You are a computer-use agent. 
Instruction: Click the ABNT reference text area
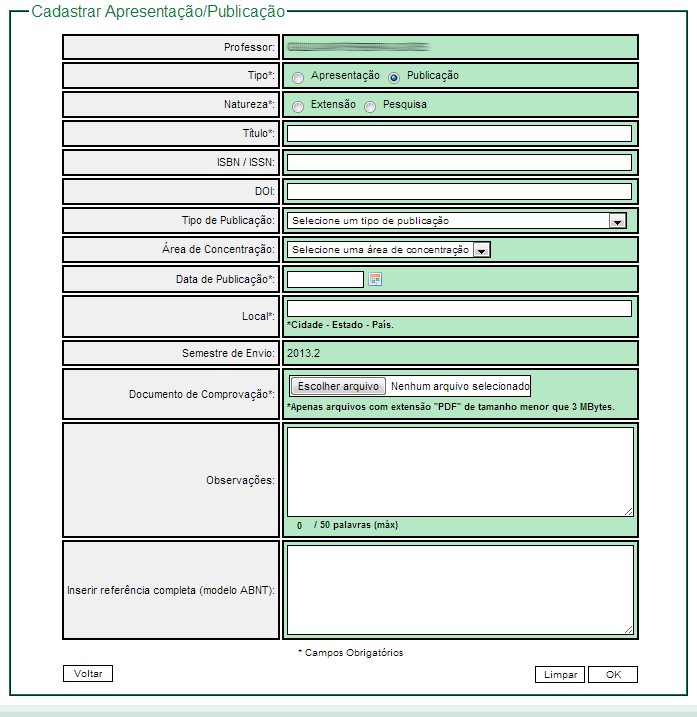click(x=460, y=590)
